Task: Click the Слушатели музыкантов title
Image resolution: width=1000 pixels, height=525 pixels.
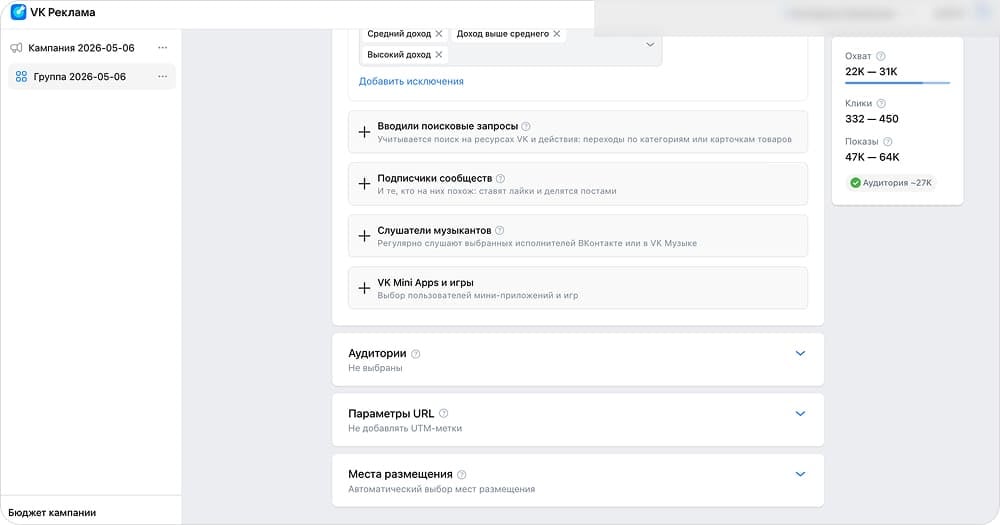Action: pos(434,230)
